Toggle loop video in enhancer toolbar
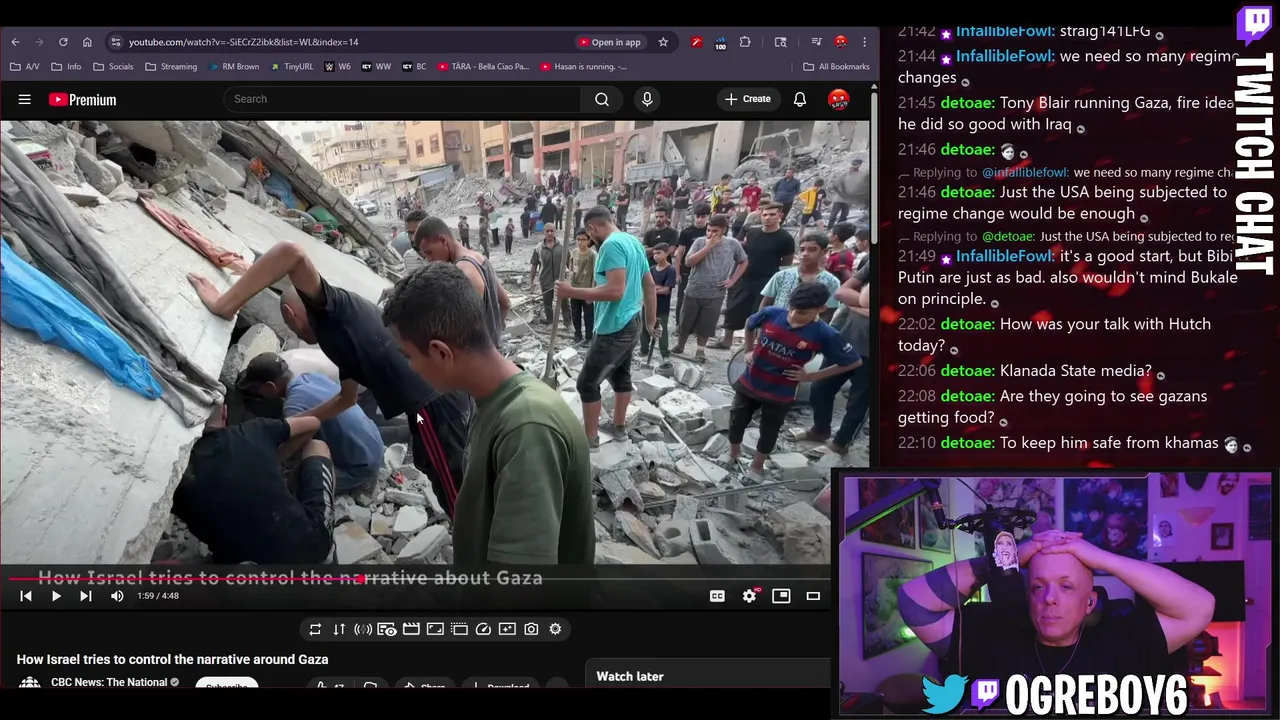 tap(315, 629)
